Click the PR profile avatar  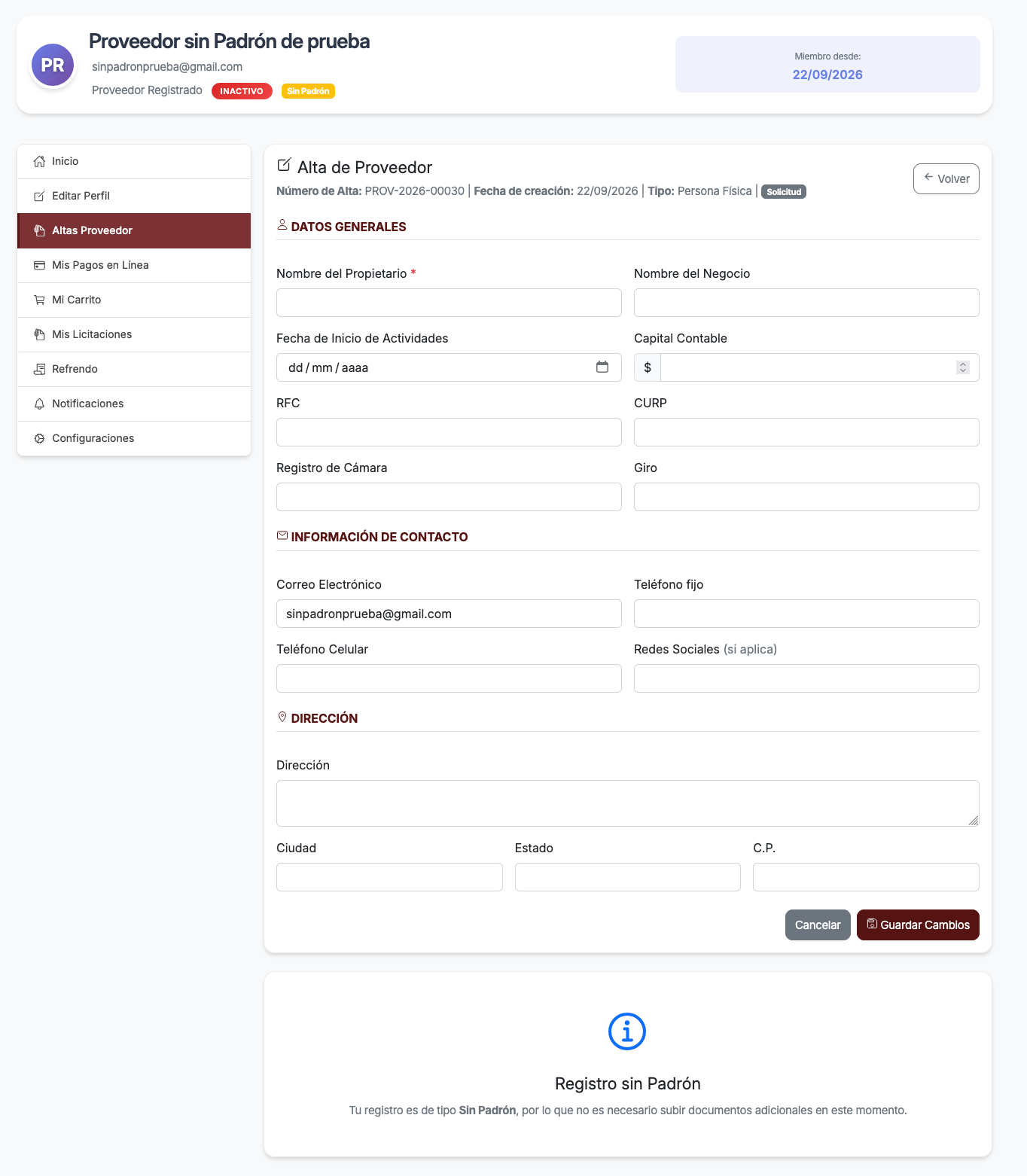point(53,65)
